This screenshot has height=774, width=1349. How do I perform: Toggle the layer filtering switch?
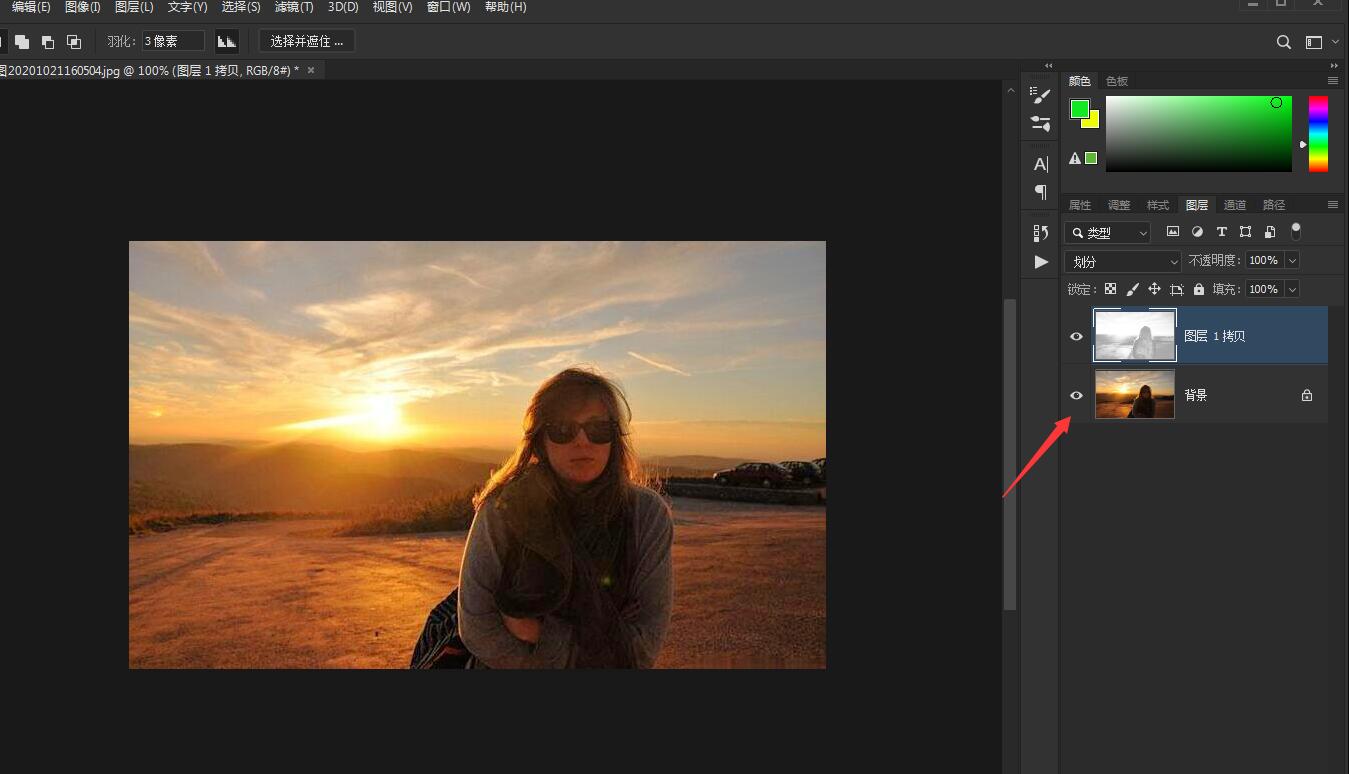coord(1296,232)
